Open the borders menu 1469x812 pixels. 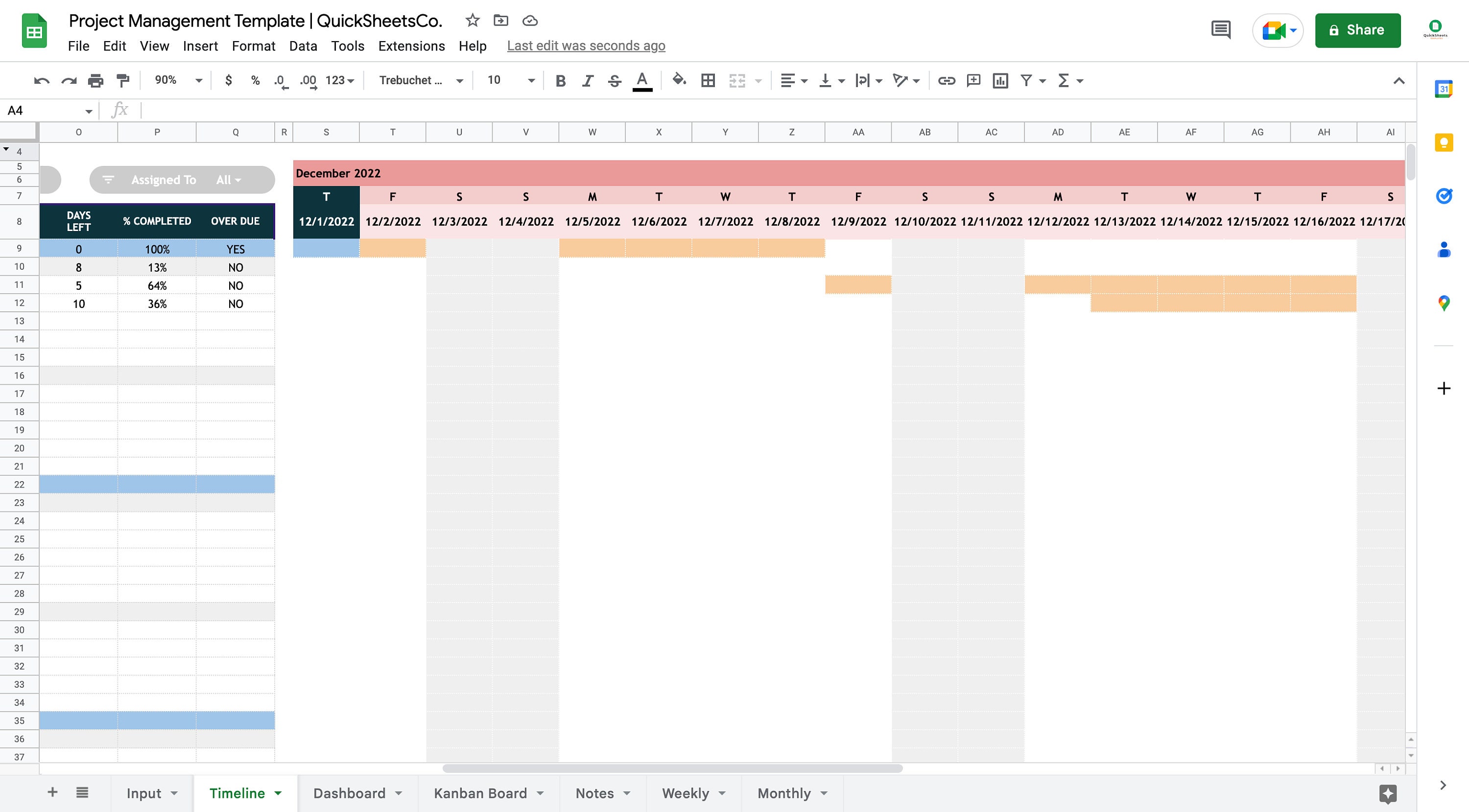[708, 80]
